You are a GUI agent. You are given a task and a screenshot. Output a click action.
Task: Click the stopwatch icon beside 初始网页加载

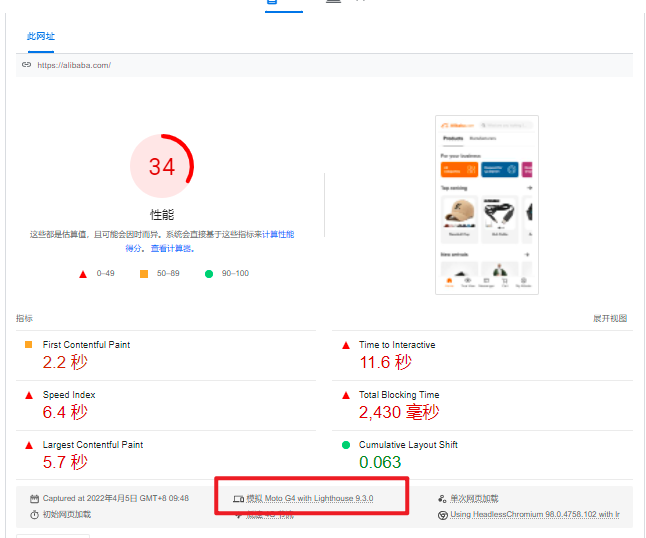coord(34,515)
